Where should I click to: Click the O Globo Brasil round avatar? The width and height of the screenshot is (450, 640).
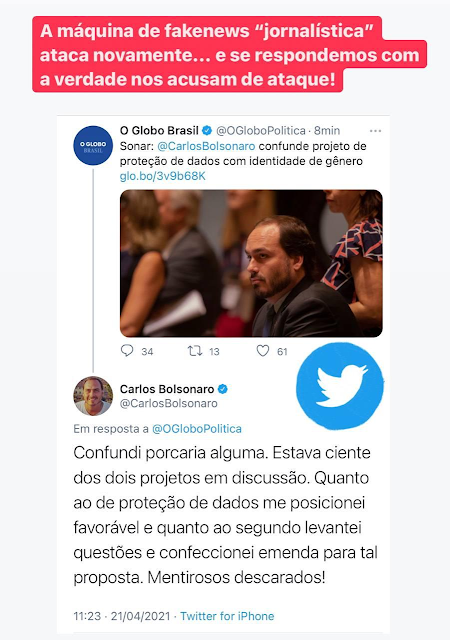(93, 145)
